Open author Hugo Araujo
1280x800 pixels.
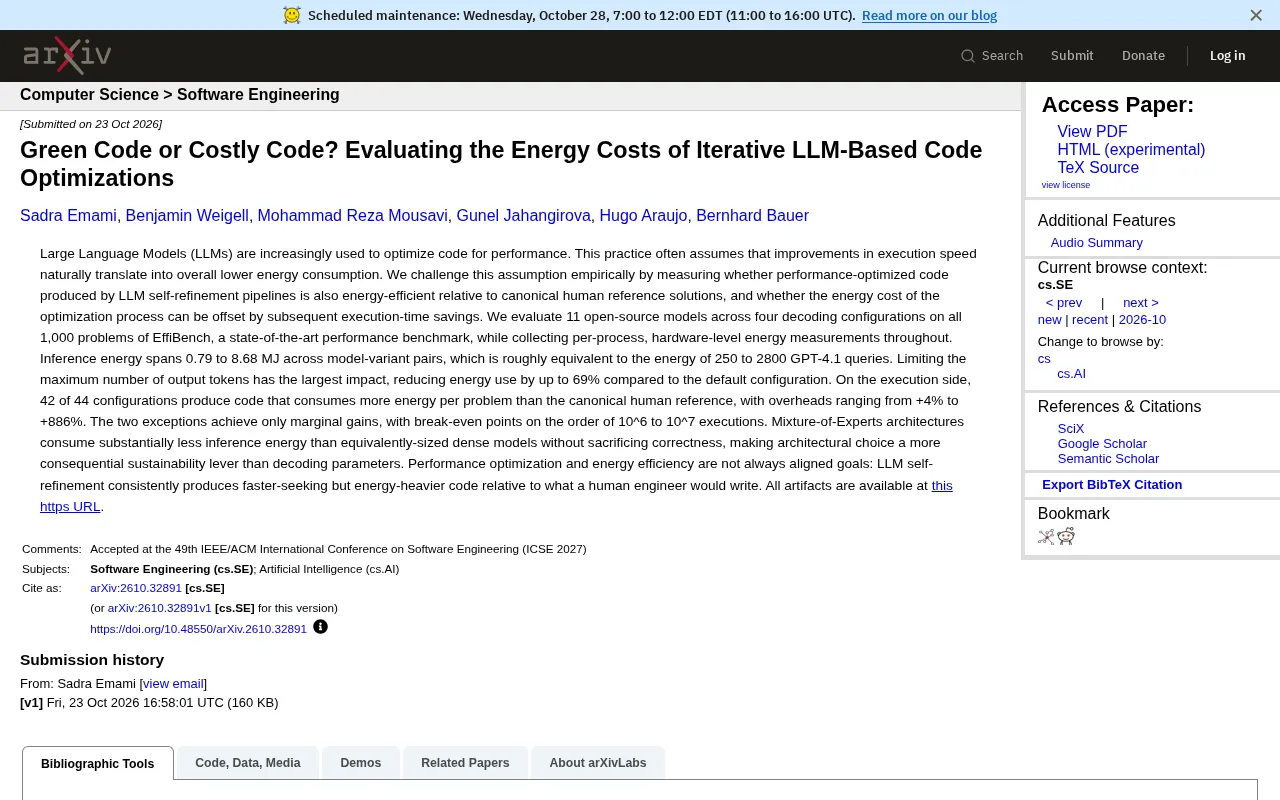[x=643, y=216]
